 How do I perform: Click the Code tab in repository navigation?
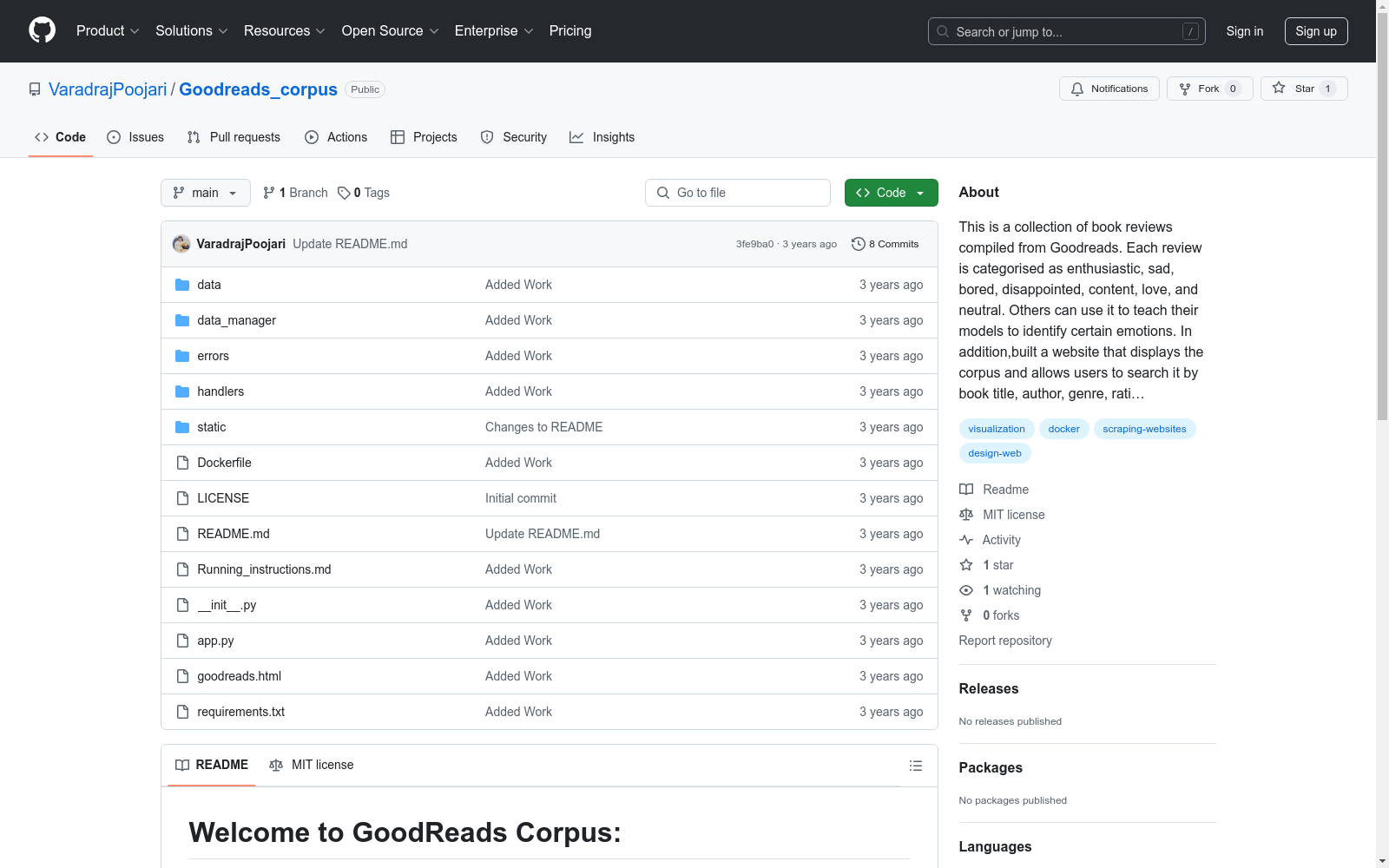click(61, 137)
